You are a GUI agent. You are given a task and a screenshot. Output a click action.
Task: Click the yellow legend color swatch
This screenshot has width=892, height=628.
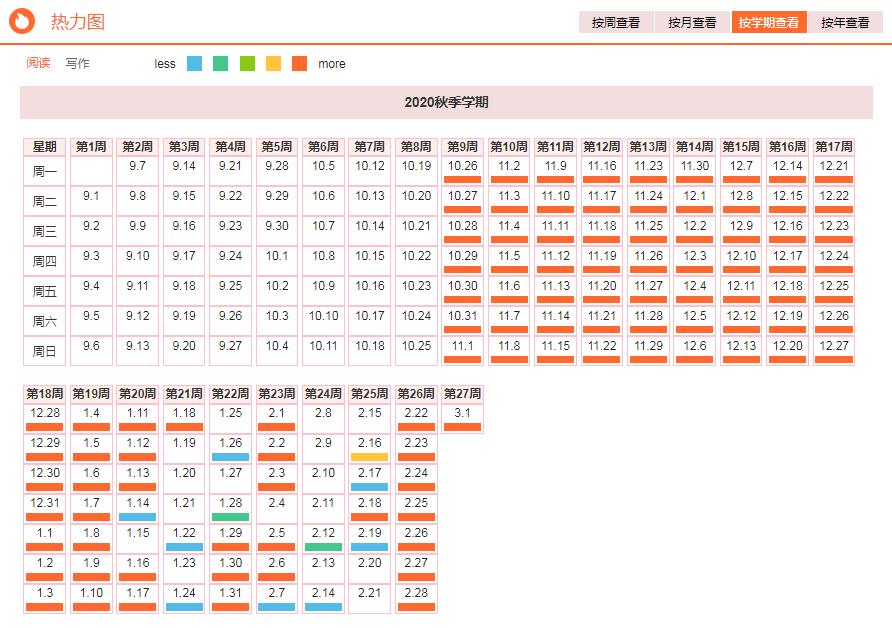tap(273, 63)
